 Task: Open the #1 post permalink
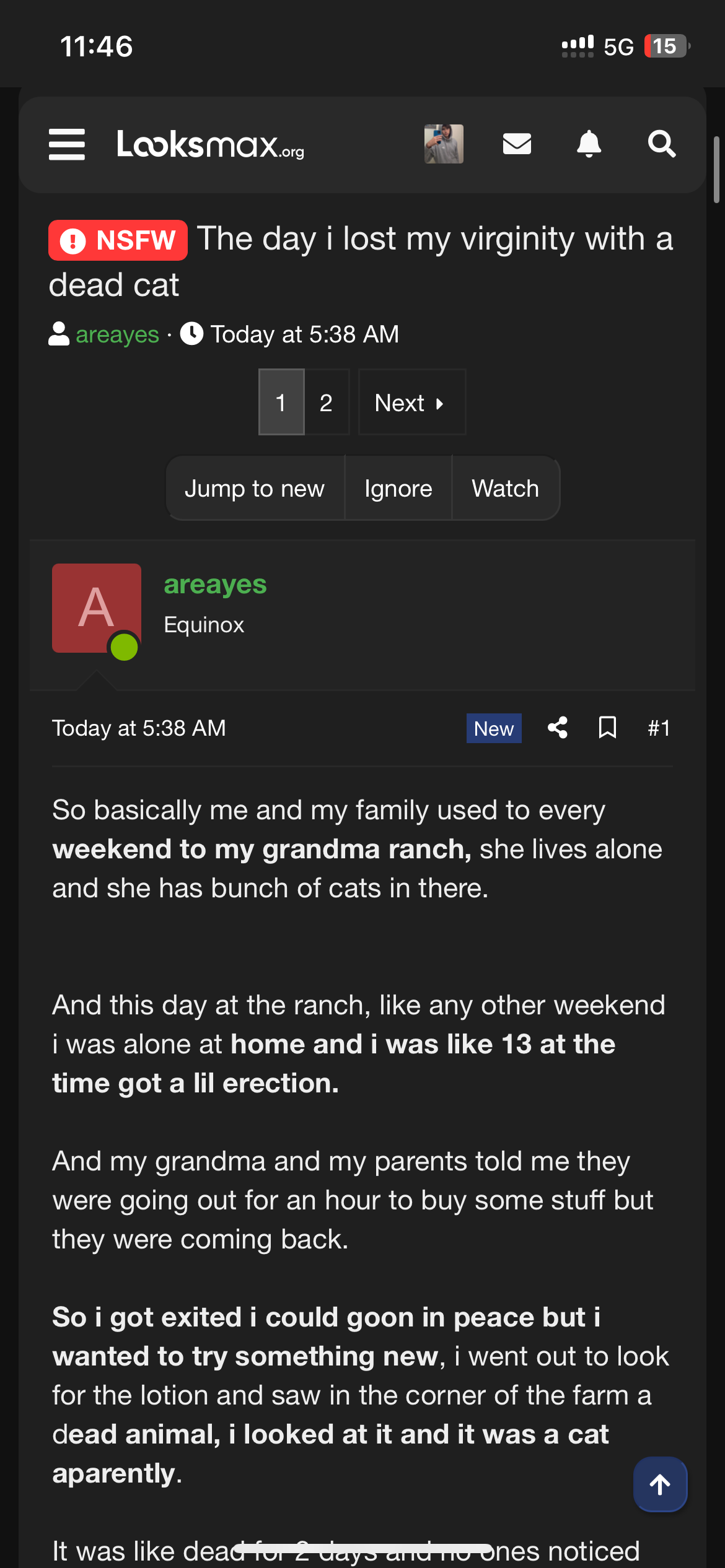click(x=659, y=728)
